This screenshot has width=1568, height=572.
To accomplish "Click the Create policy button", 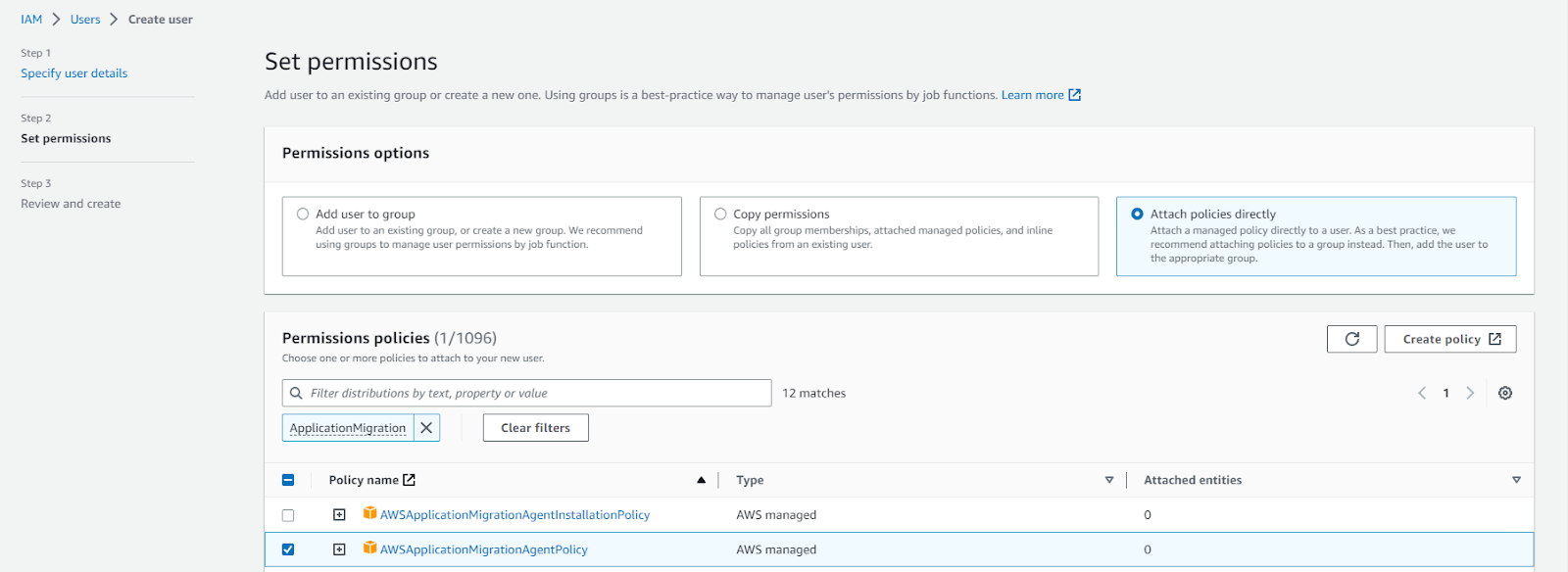I will [x=1450, y=339].
